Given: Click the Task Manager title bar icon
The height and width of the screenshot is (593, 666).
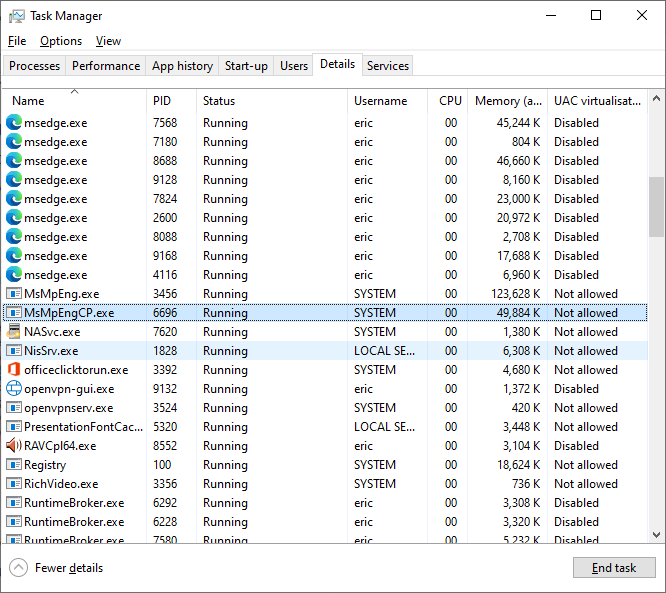Looking at the screenshot, I should (16, 16).
